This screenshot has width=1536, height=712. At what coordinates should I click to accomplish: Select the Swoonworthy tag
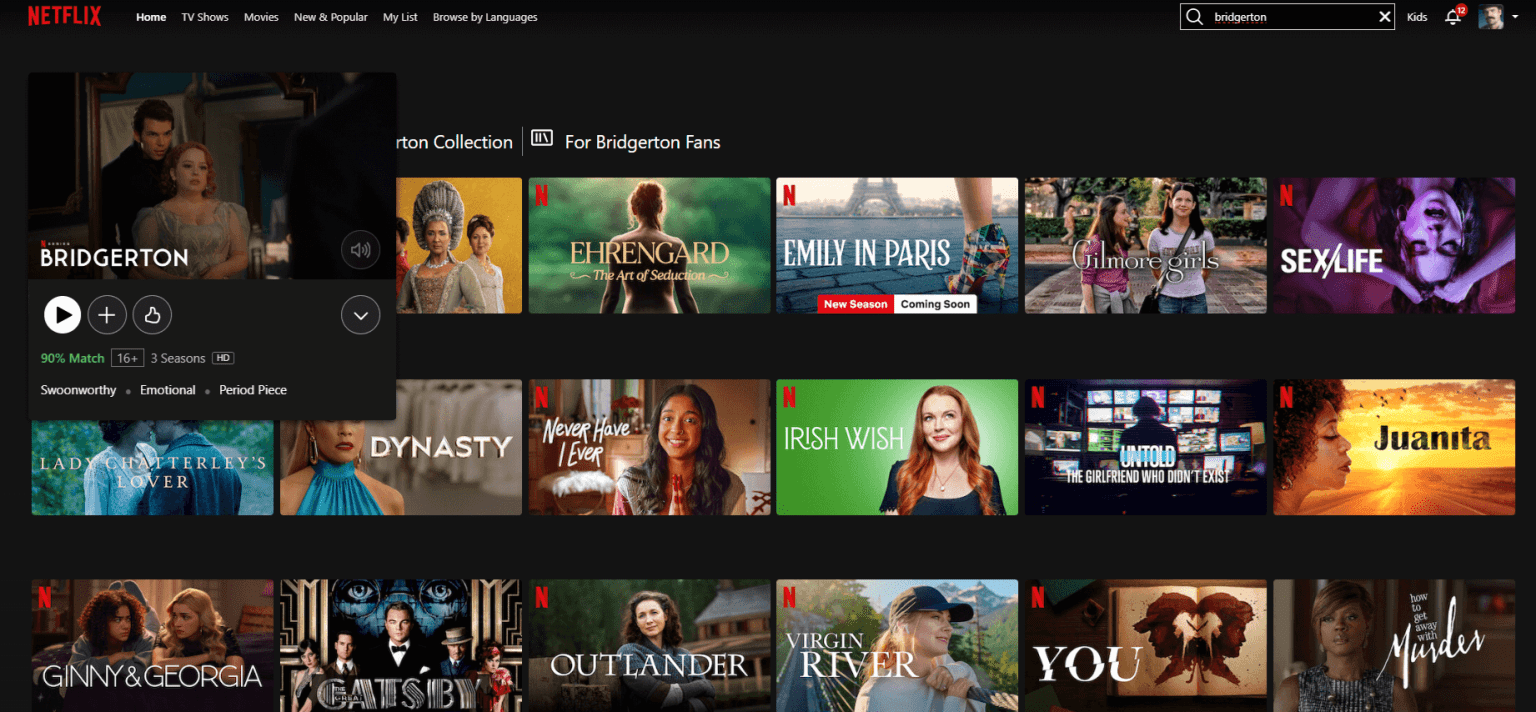[78, 390]
